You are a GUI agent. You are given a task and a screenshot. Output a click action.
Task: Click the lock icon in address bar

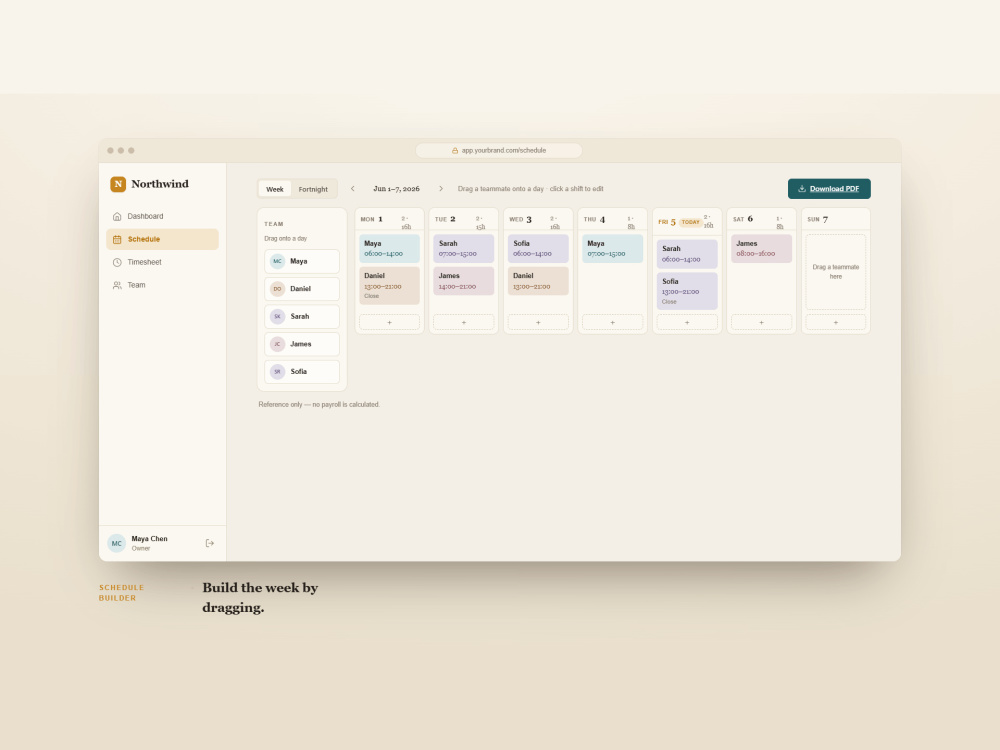455,151
